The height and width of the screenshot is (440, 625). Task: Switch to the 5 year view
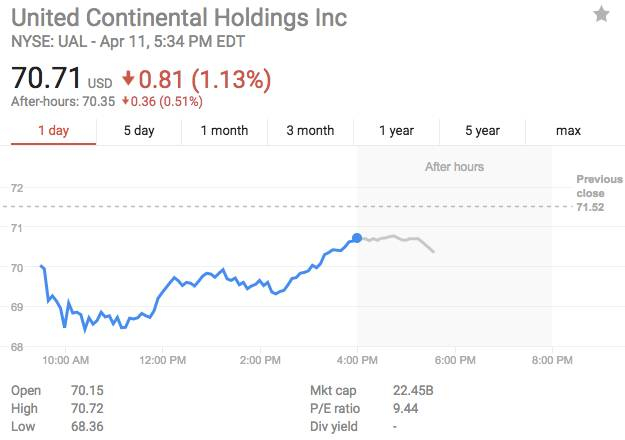[x=482, y=131]
